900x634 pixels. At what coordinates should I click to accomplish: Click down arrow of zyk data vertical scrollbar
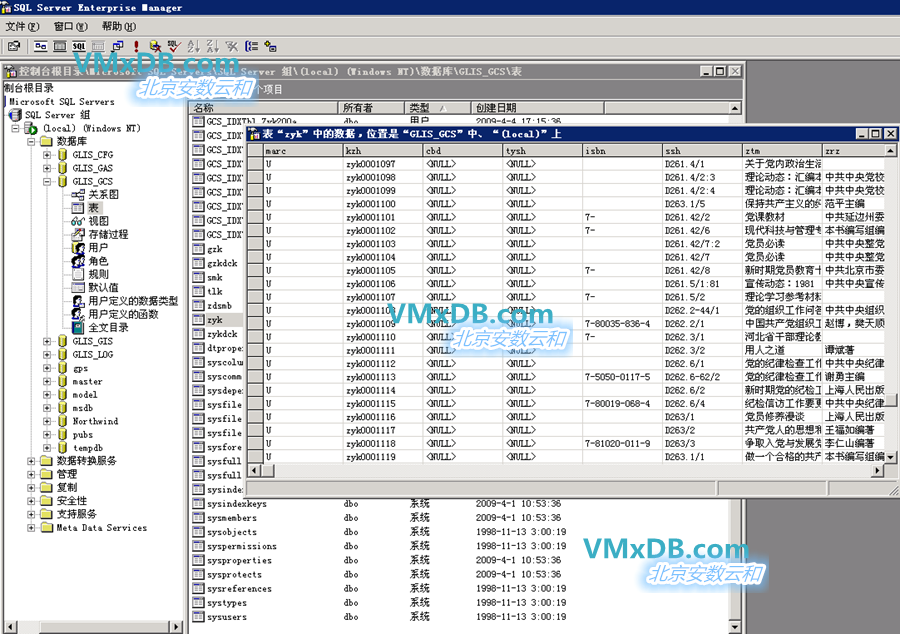tap(890, 457)
